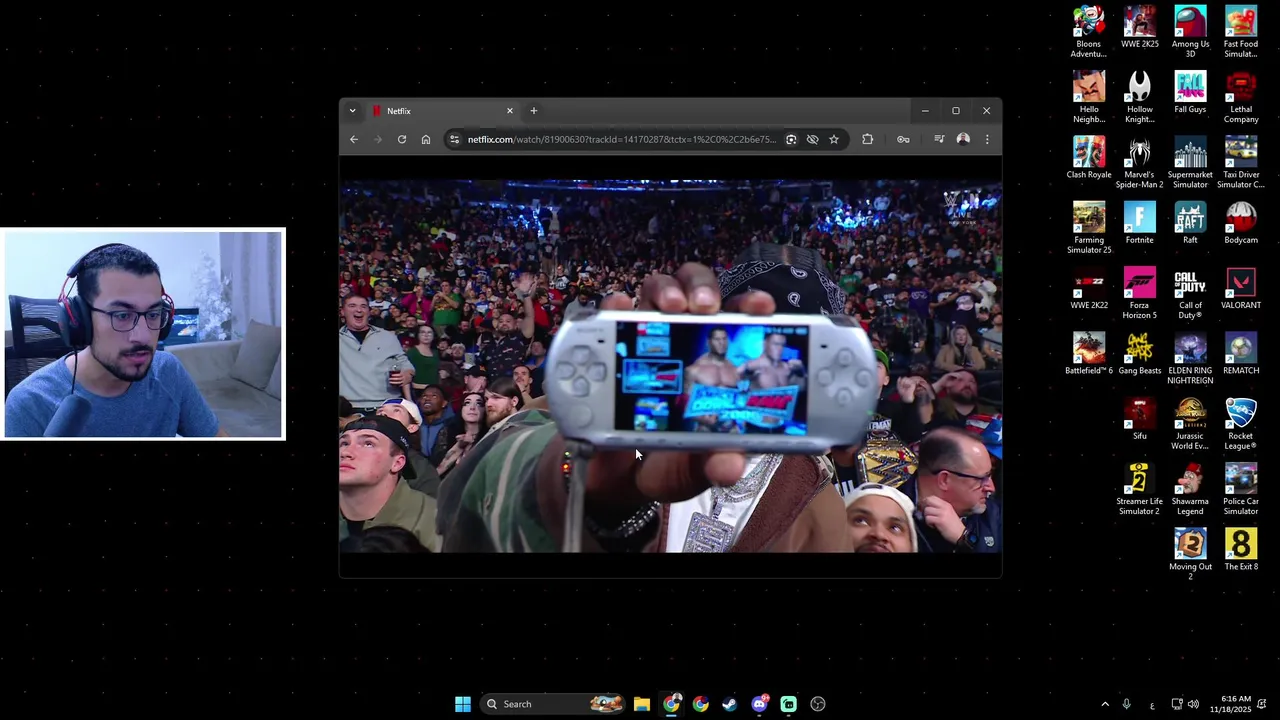Image resolution: width=1280 pixels, height=720 pixels.
Task: Open the Sifu desktop shortcut
Action: (x=1140, y=420)
